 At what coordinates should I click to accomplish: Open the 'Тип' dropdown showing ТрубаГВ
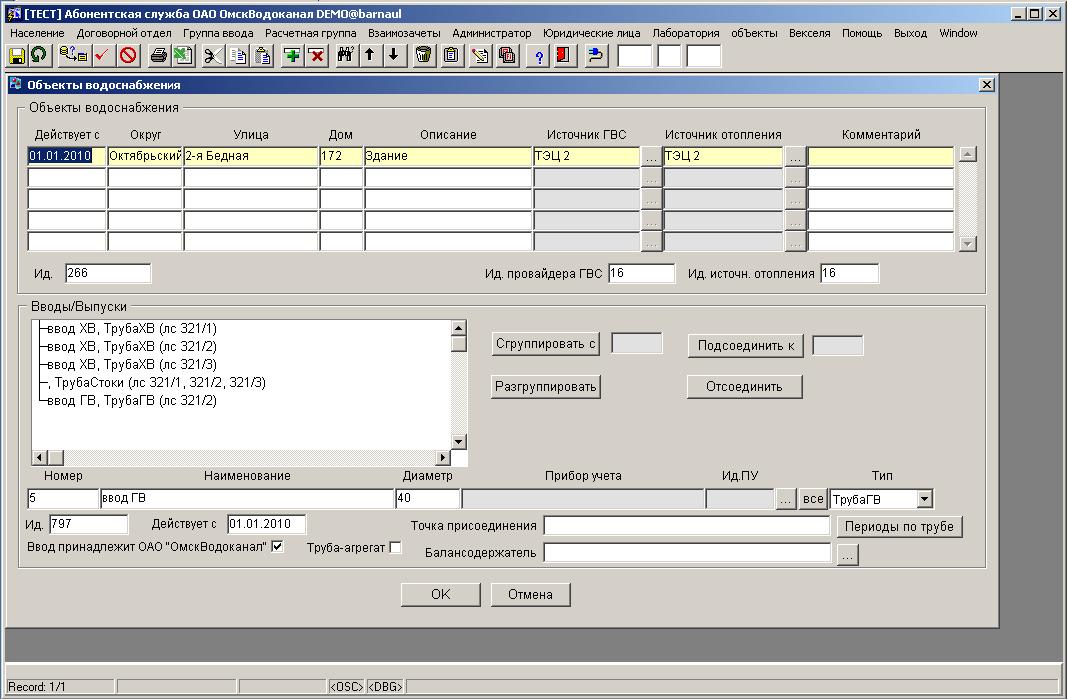click(x=924, y=499)
